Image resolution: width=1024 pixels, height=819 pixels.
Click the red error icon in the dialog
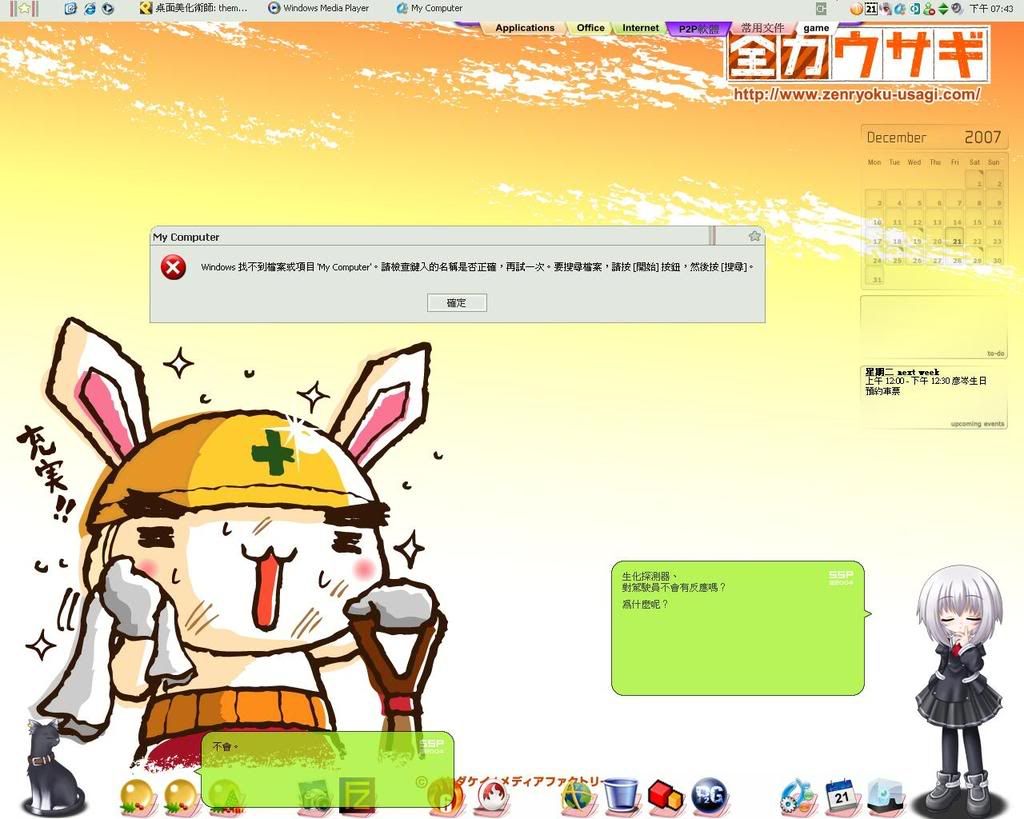(173, 267)
